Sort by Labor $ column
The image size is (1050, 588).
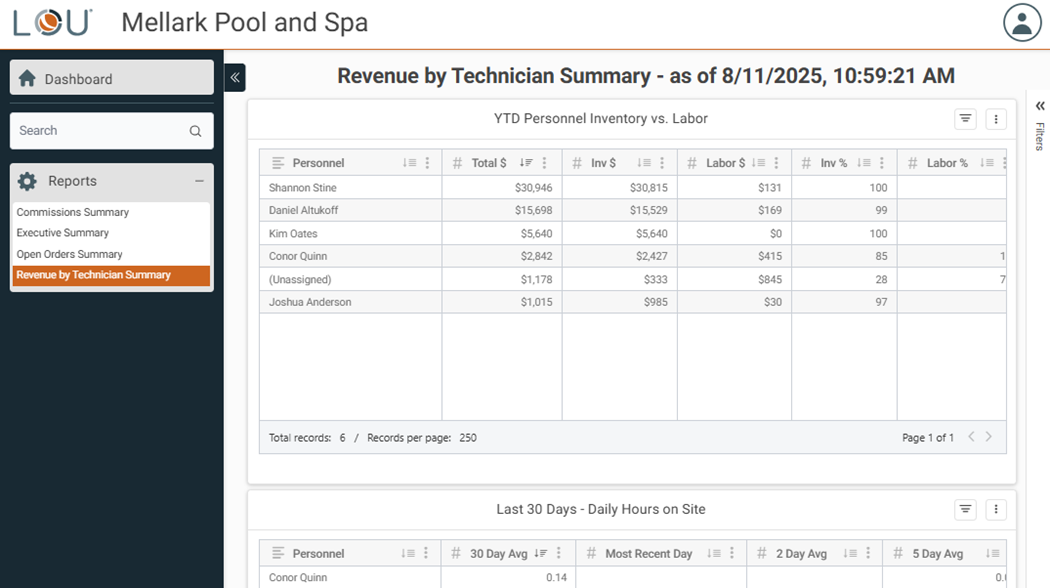[x=758, y=163]
